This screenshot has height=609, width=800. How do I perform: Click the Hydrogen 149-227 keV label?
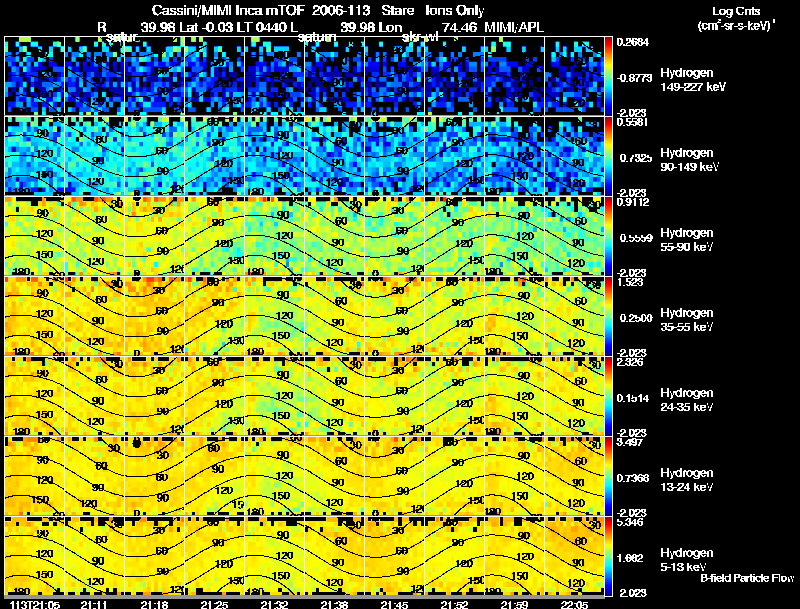pos(692,80)
